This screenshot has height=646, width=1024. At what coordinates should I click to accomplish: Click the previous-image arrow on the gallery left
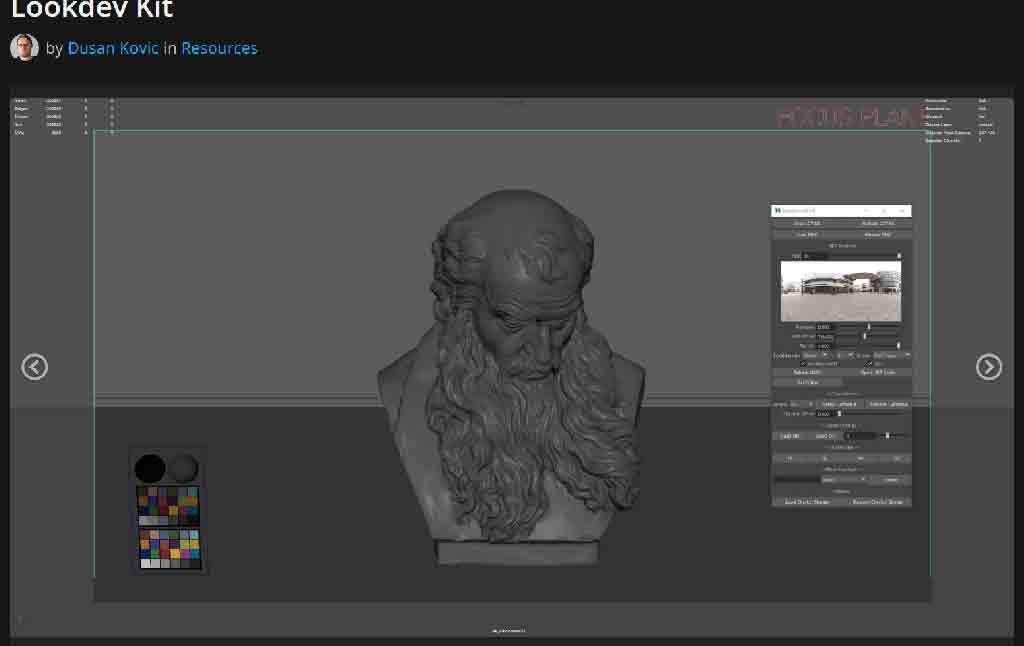34,367
